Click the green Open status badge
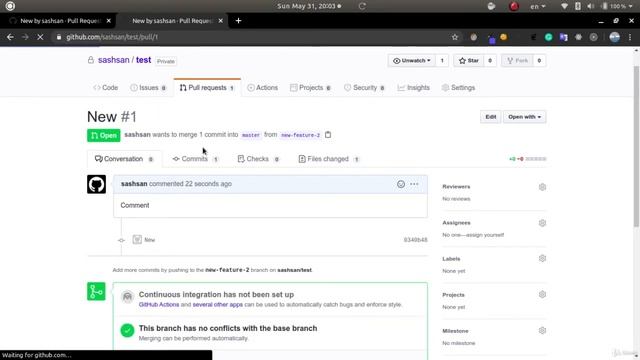This screenshot has height=360, width=640. 104,135
